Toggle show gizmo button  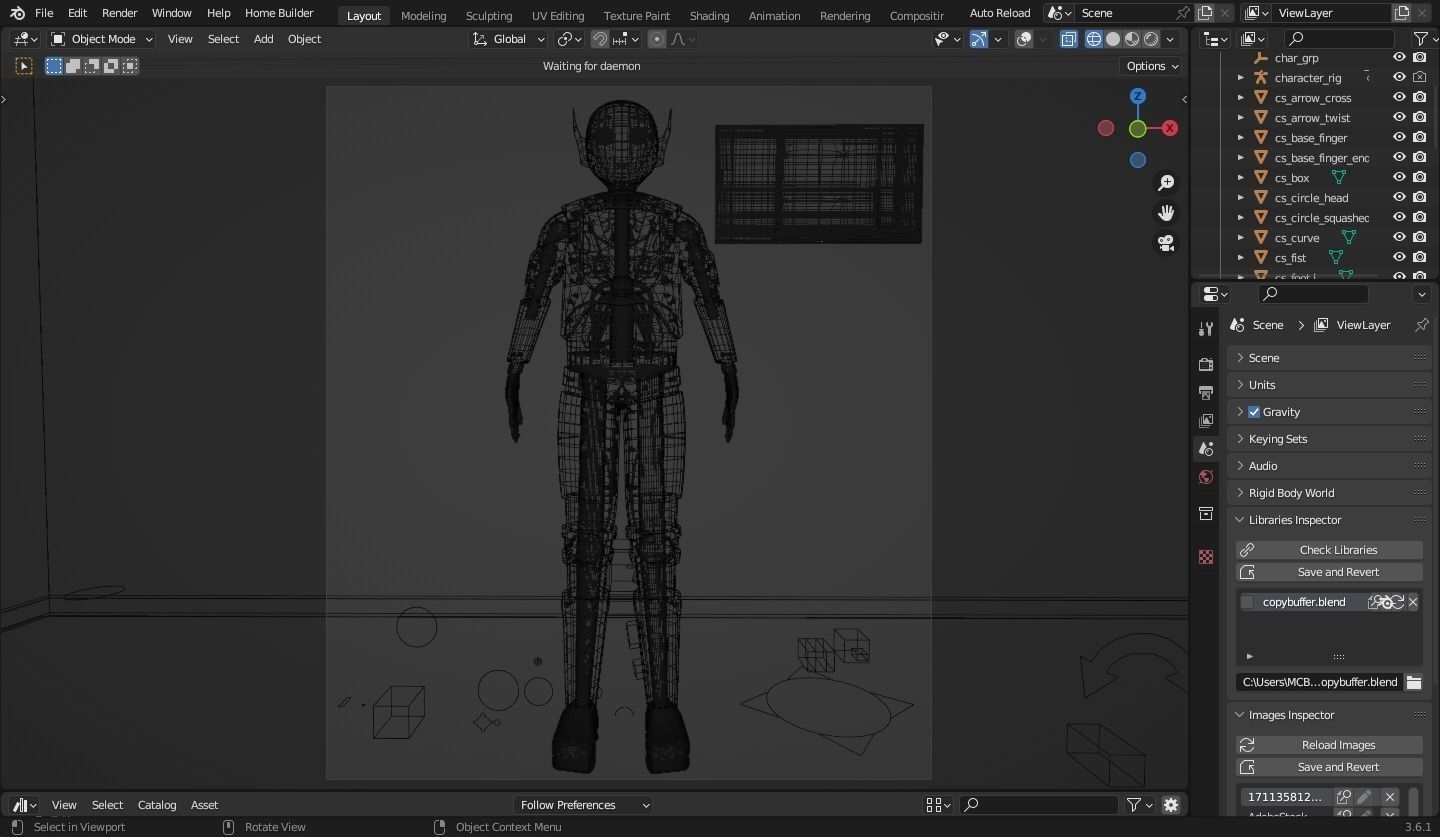[979, 39]
